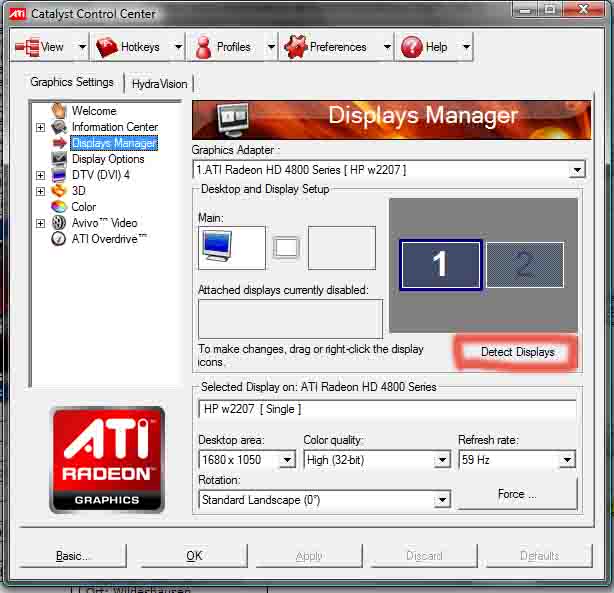Expand the Information Center tree node
The image size is (614, 593).
pyautogui.click(x=40, y=127)
